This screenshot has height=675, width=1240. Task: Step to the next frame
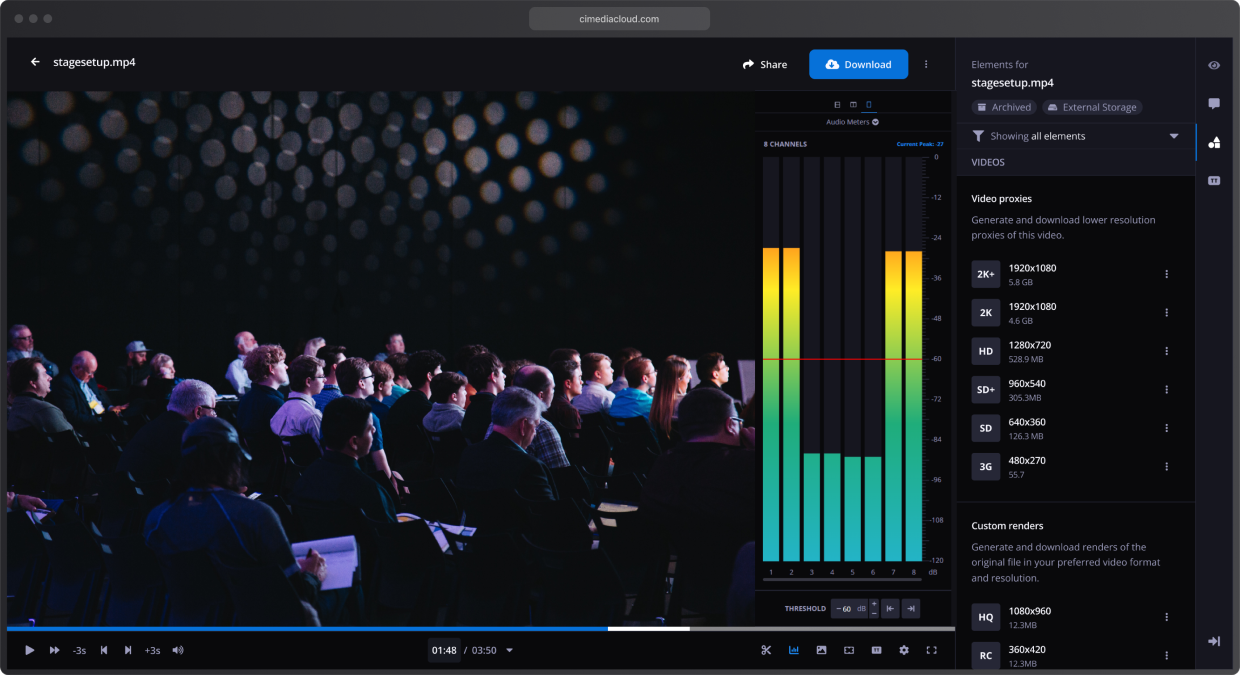(x=128, y=650)
